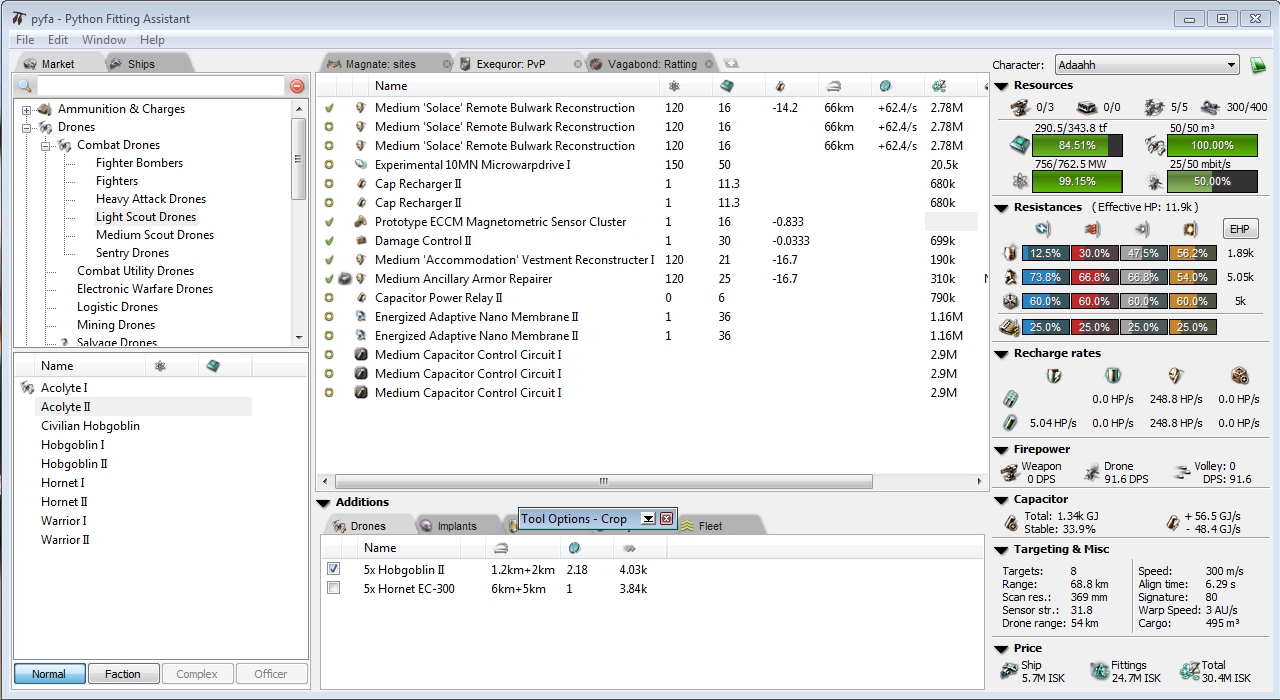Toggle the Normal meta filter button
The height and width of the screenshot is (700, 1280).
50,674
